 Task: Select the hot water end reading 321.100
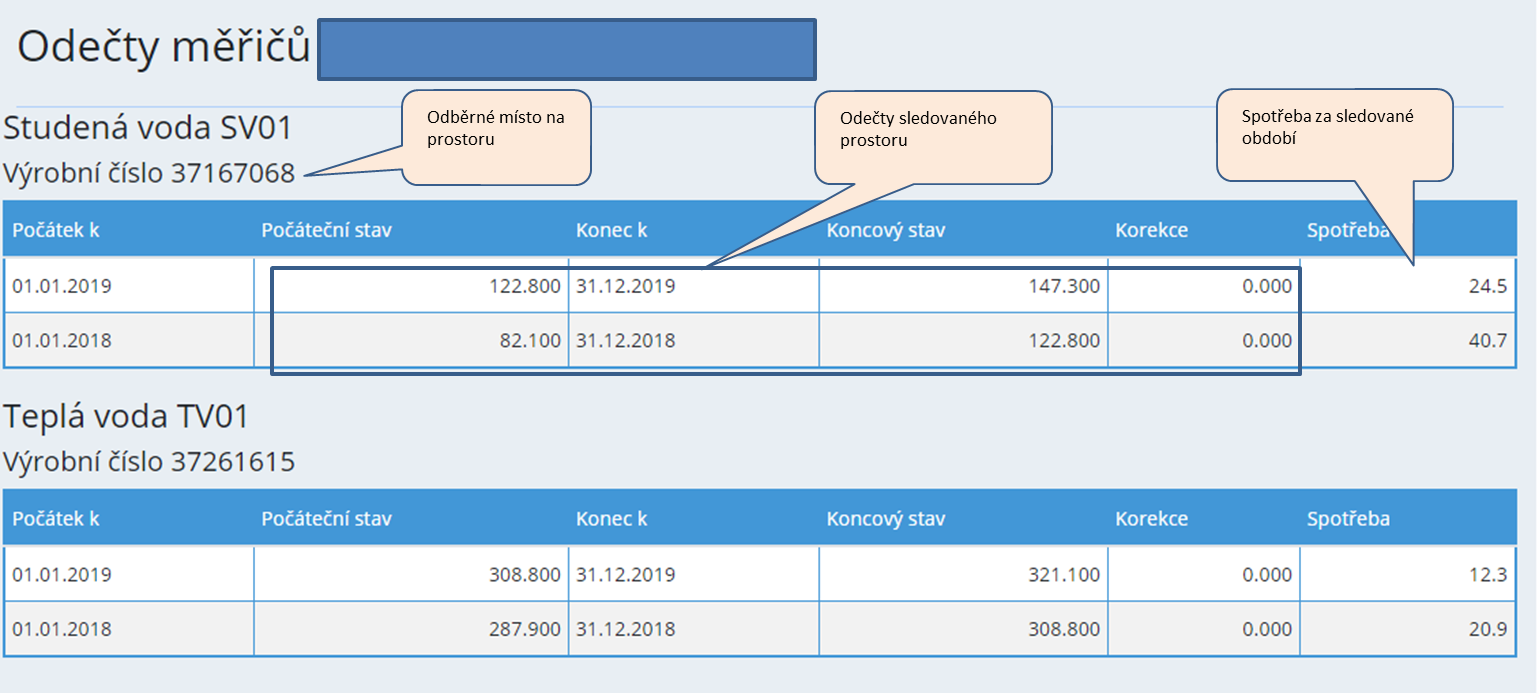[x=1063, y=575]
